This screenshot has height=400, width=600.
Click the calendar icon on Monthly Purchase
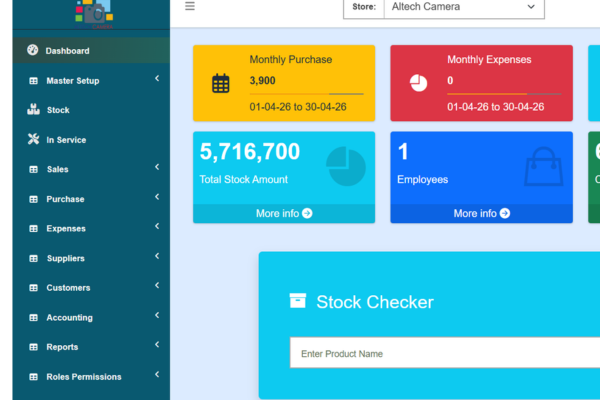coord(221,83)
